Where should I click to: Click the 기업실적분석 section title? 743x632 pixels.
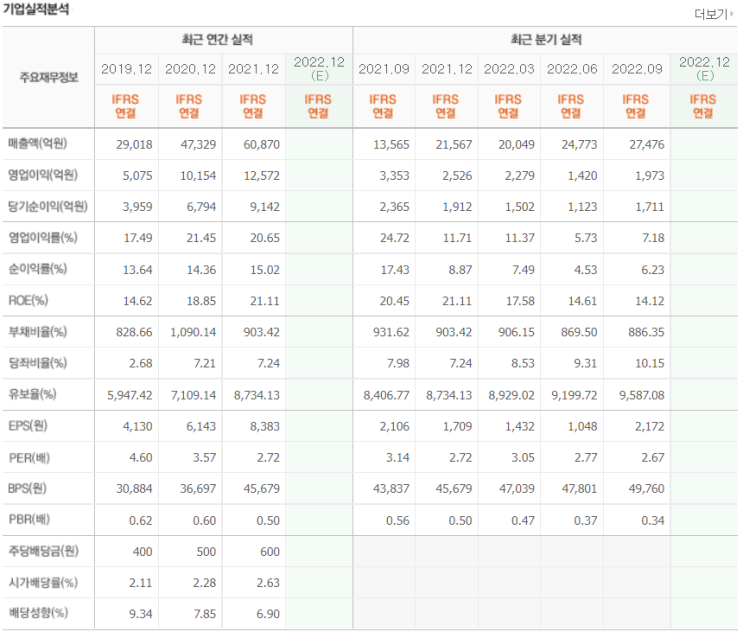pos(36,9)
